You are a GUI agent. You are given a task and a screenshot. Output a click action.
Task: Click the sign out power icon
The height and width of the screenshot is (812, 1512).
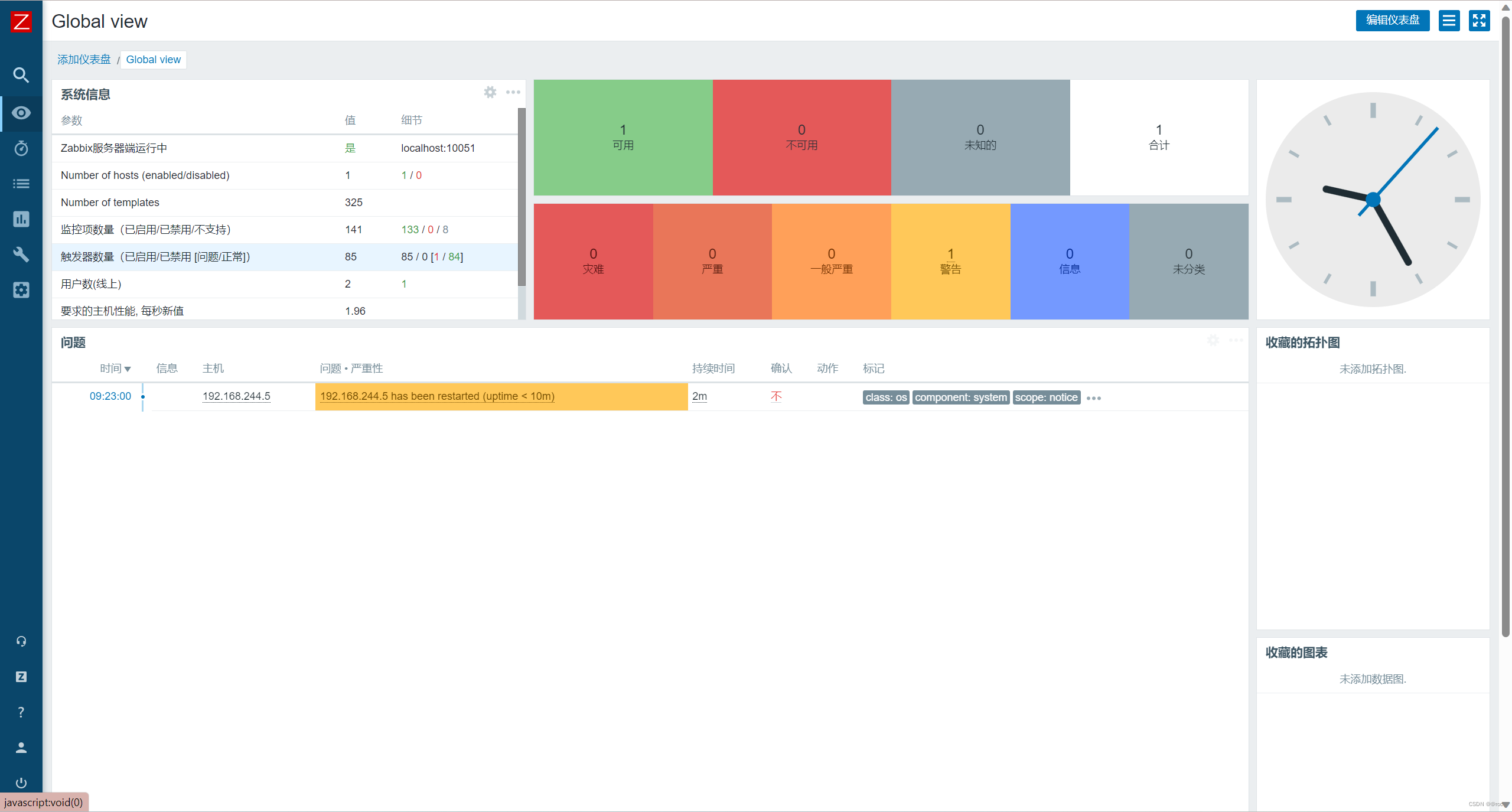[x=21, y=783]
